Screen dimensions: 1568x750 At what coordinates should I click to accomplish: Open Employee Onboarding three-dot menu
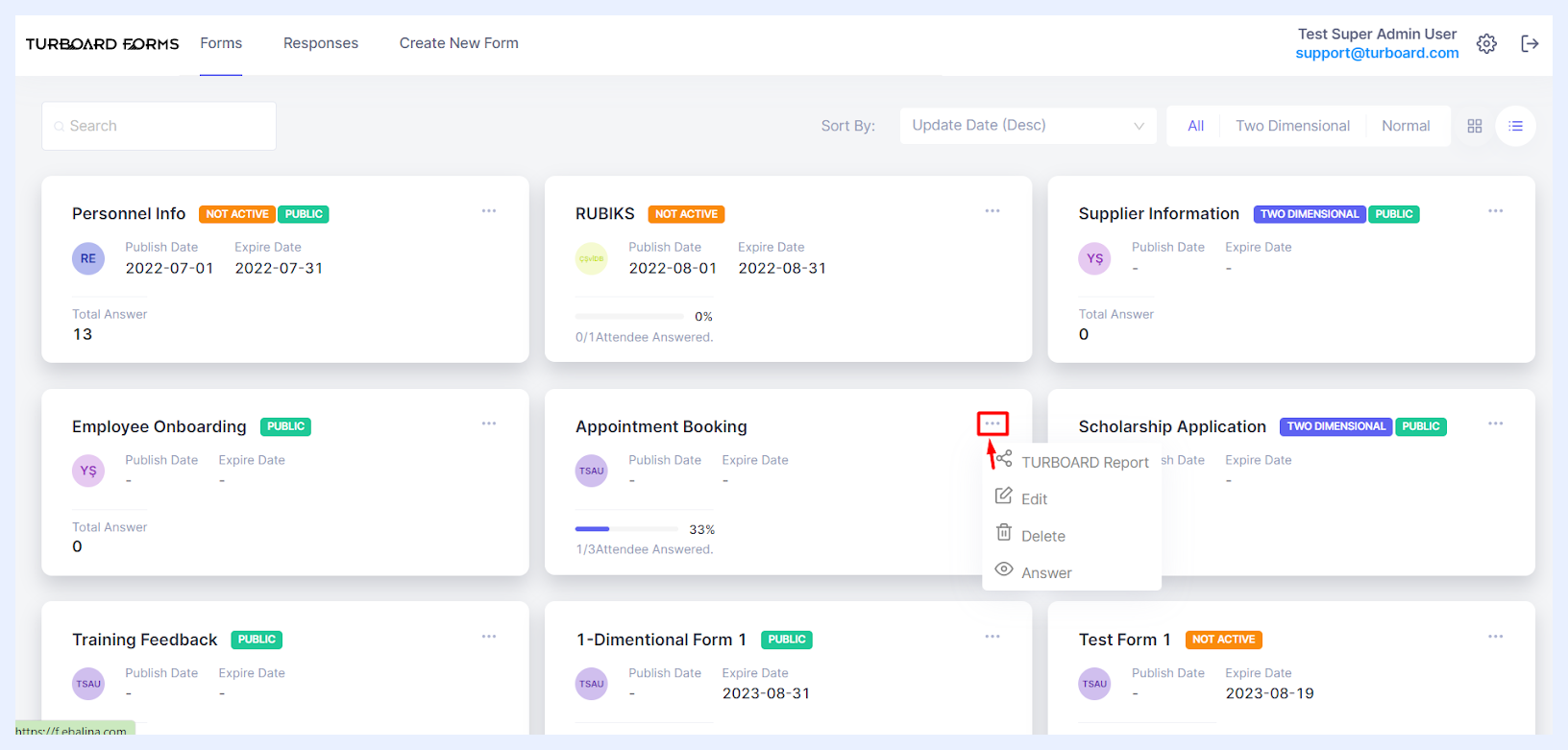point(489,423)
